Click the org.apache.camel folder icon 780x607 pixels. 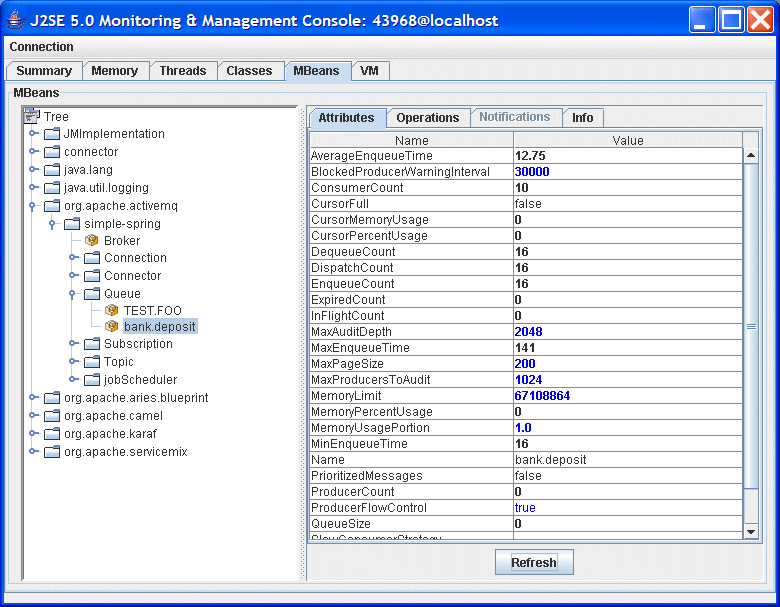(x=52, y=416)
